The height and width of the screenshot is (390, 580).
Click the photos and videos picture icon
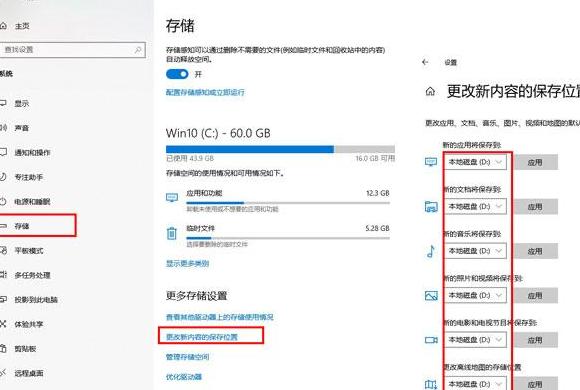click(x=431, y=295)
